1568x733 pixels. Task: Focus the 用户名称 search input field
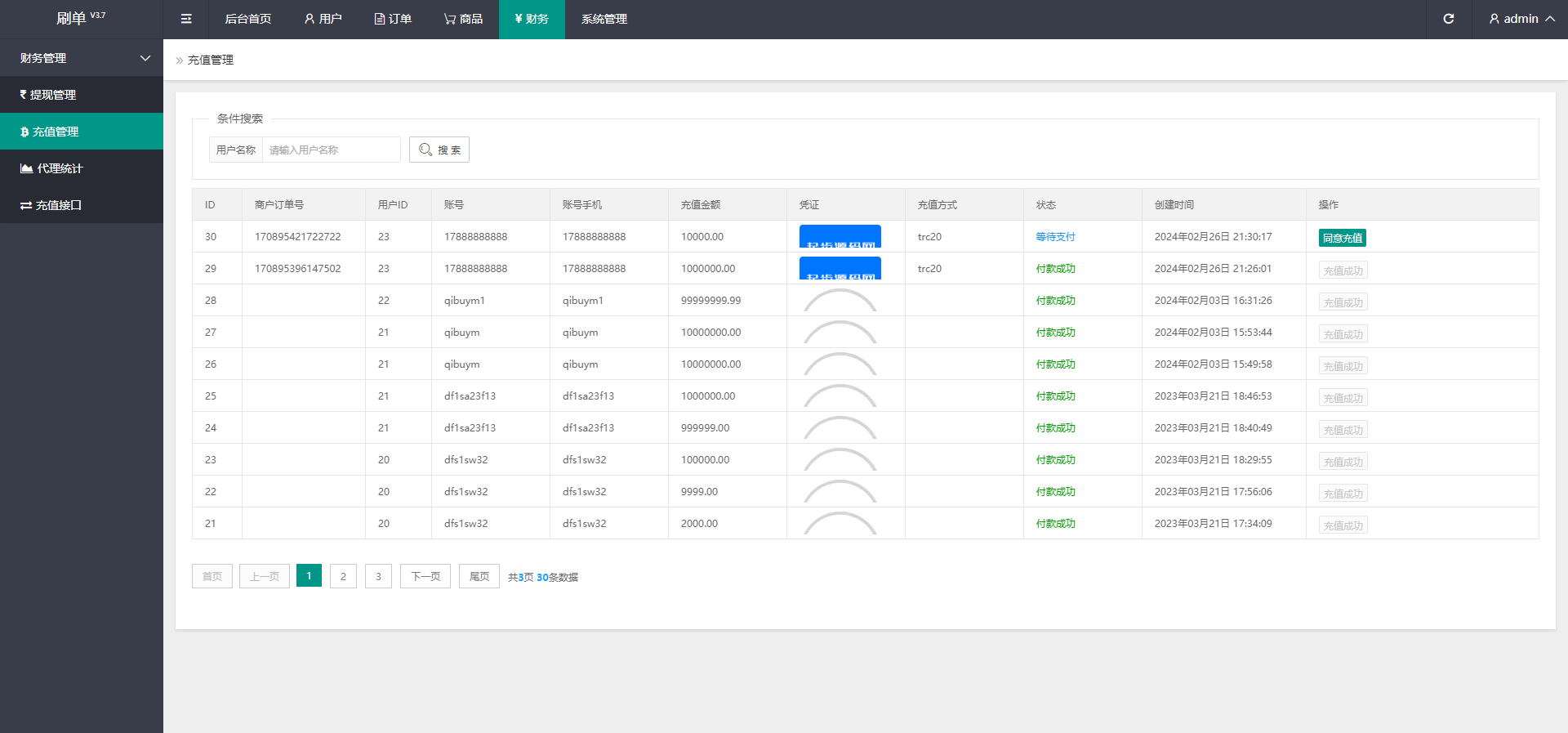click(331, 150)
